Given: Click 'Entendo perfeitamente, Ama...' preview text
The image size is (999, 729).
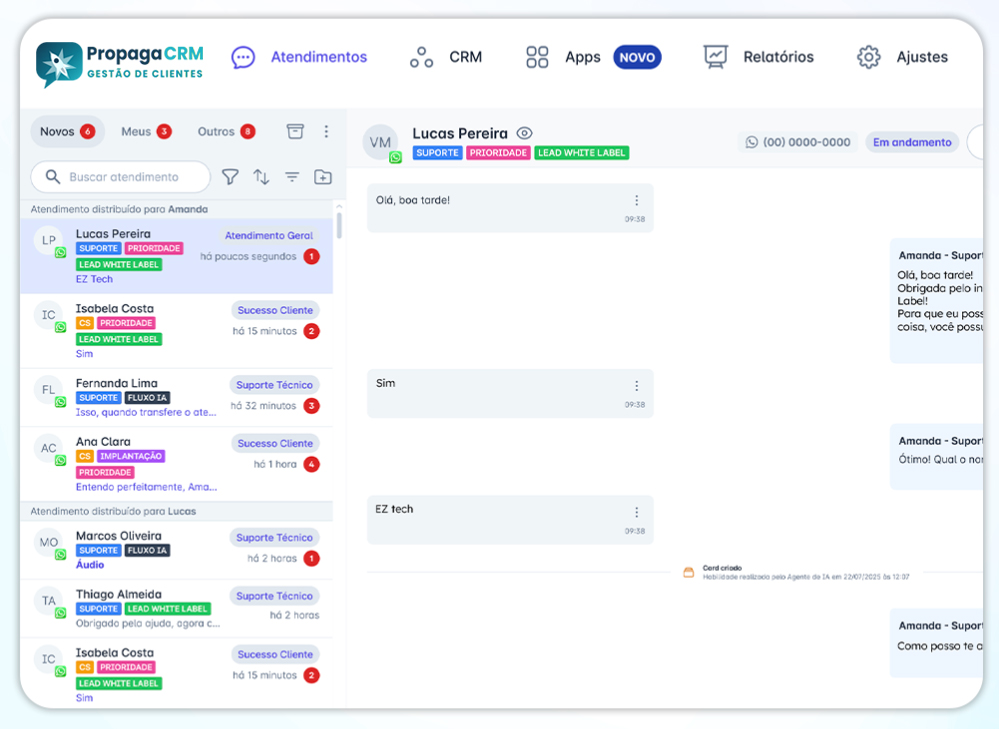Looking at the screenshot, I should pyautogui.click(x=147, y=487).
